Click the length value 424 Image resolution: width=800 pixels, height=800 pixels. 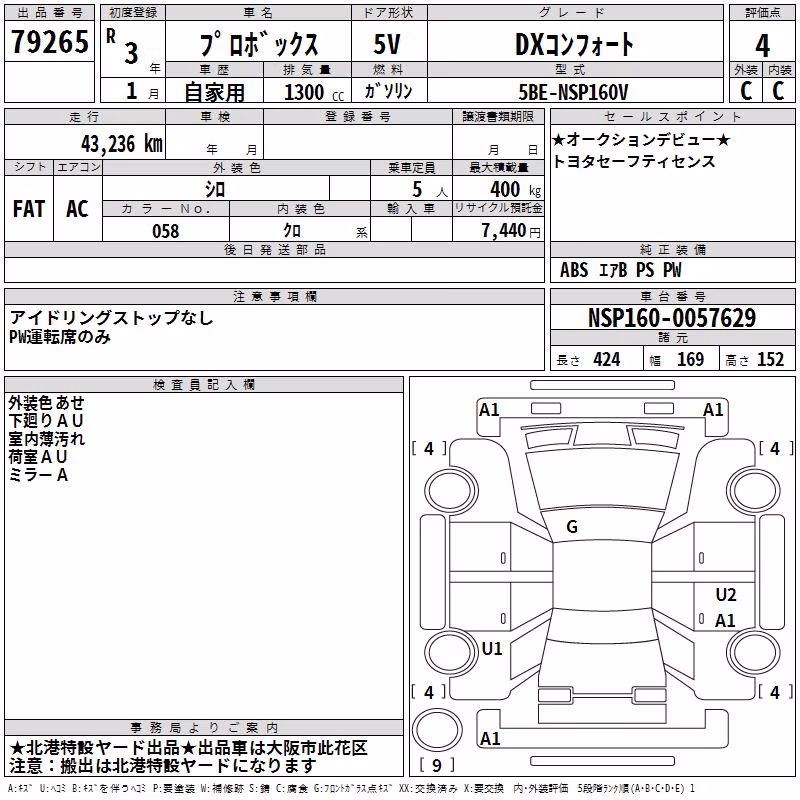(x=607, y=360)
